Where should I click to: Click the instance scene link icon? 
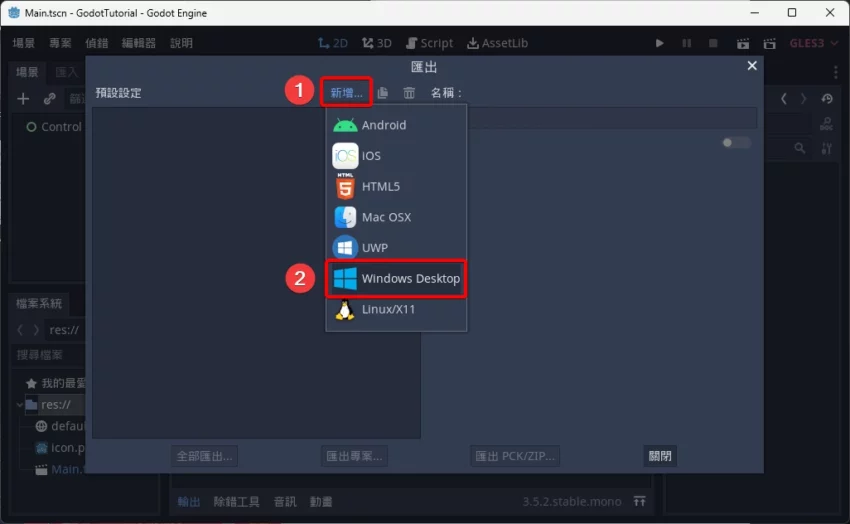coord(49,99)
